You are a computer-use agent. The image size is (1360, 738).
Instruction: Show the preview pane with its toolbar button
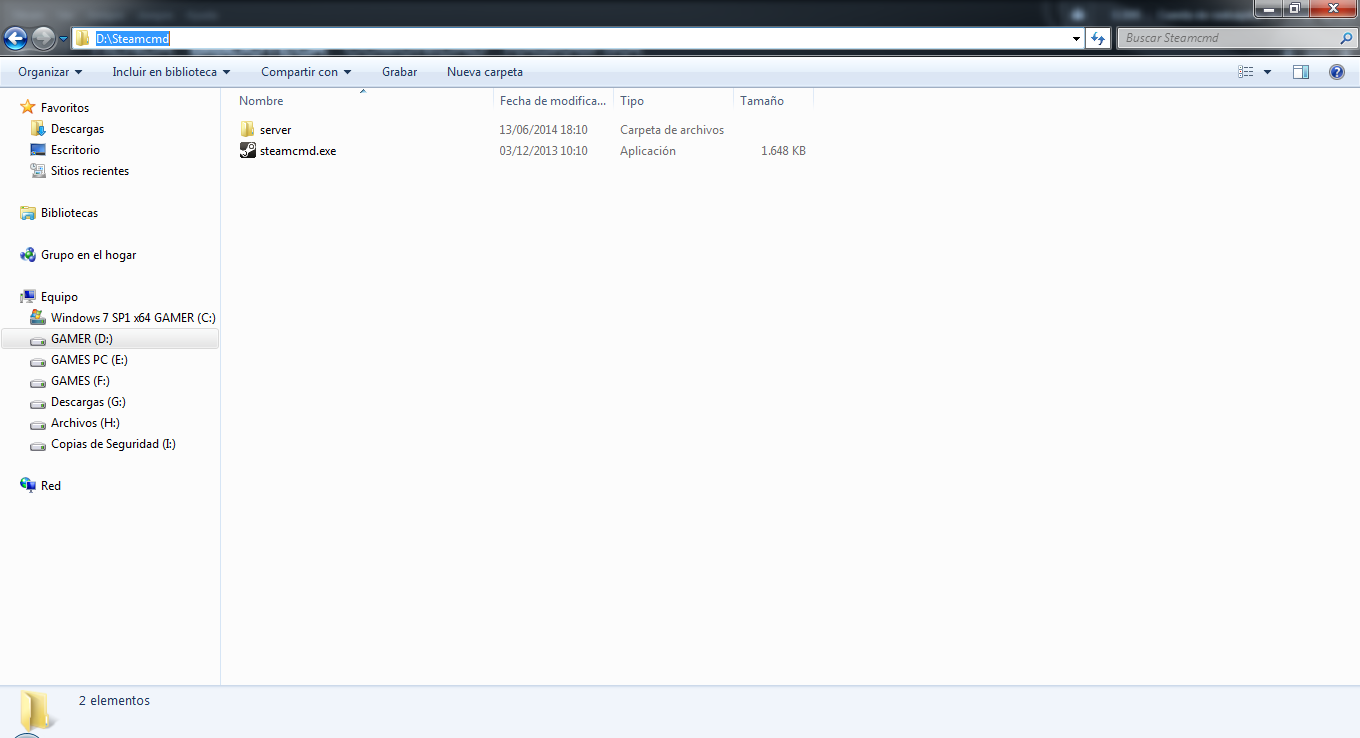tap(1301, 72)
